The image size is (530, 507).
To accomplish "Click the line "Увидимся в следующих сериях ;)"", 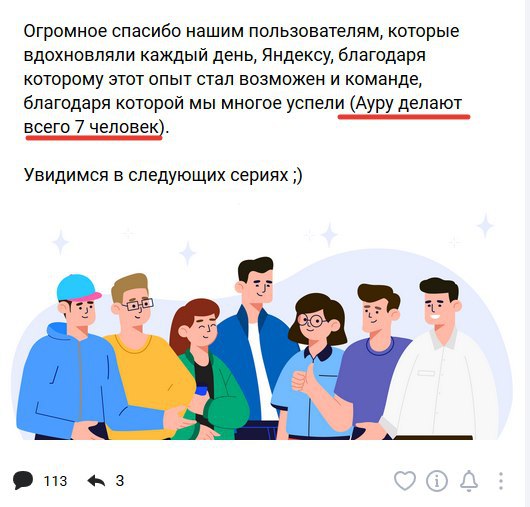I will point(163,175).
